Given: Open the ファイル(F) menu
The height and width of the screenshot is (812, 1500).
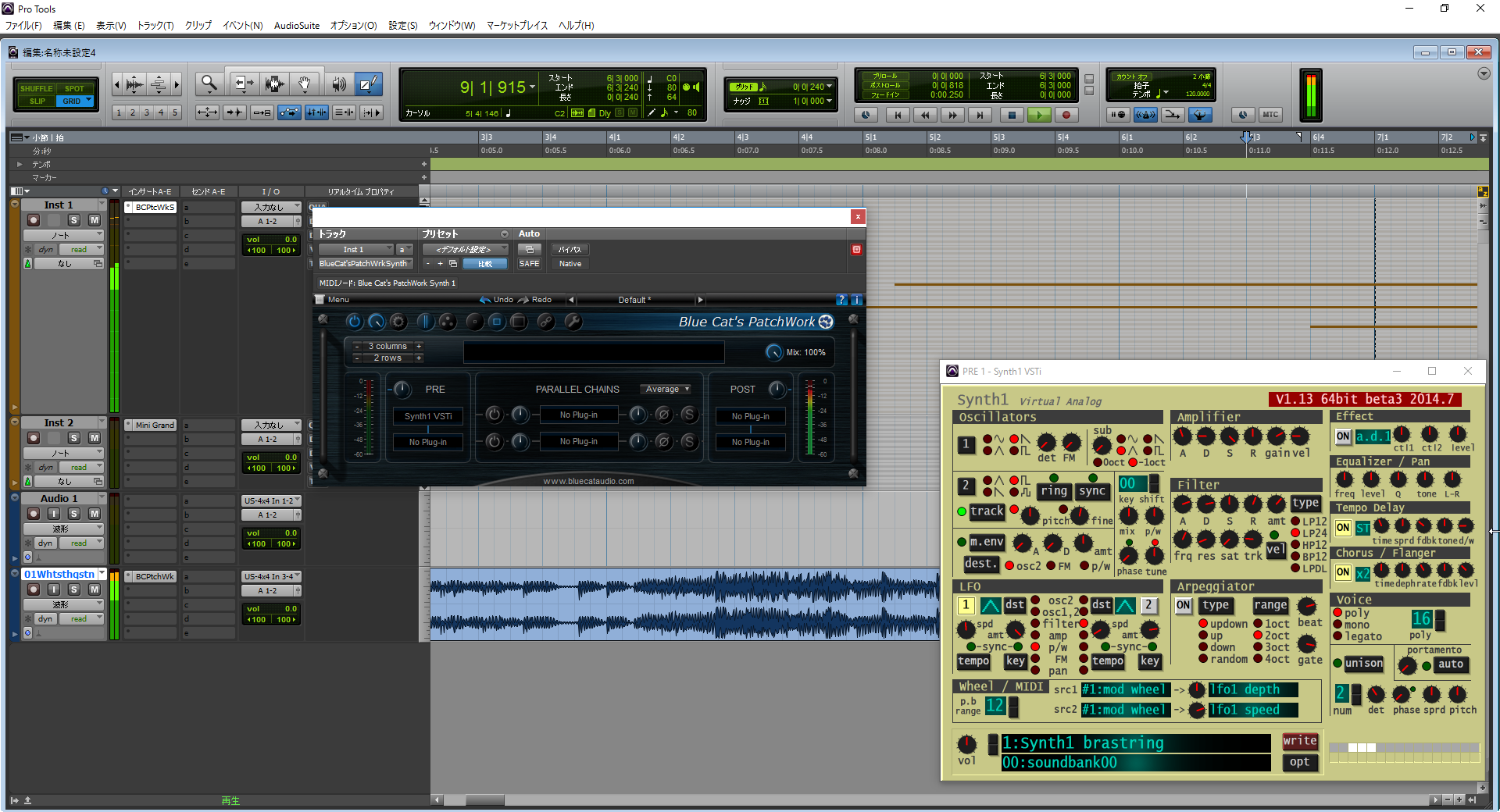Looking at the screenshot, I should click(23, 26).
